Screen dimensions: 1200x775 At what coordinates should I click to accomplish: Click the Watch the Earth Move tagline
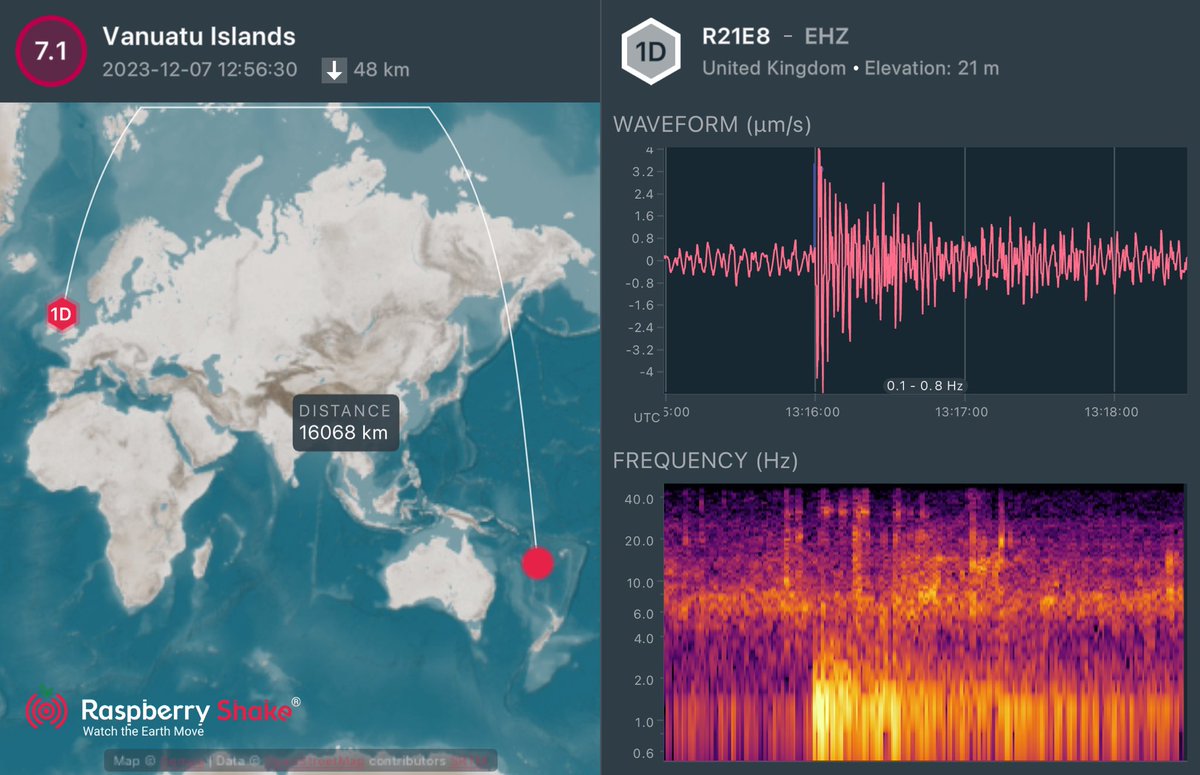click(x=143, y=731)
